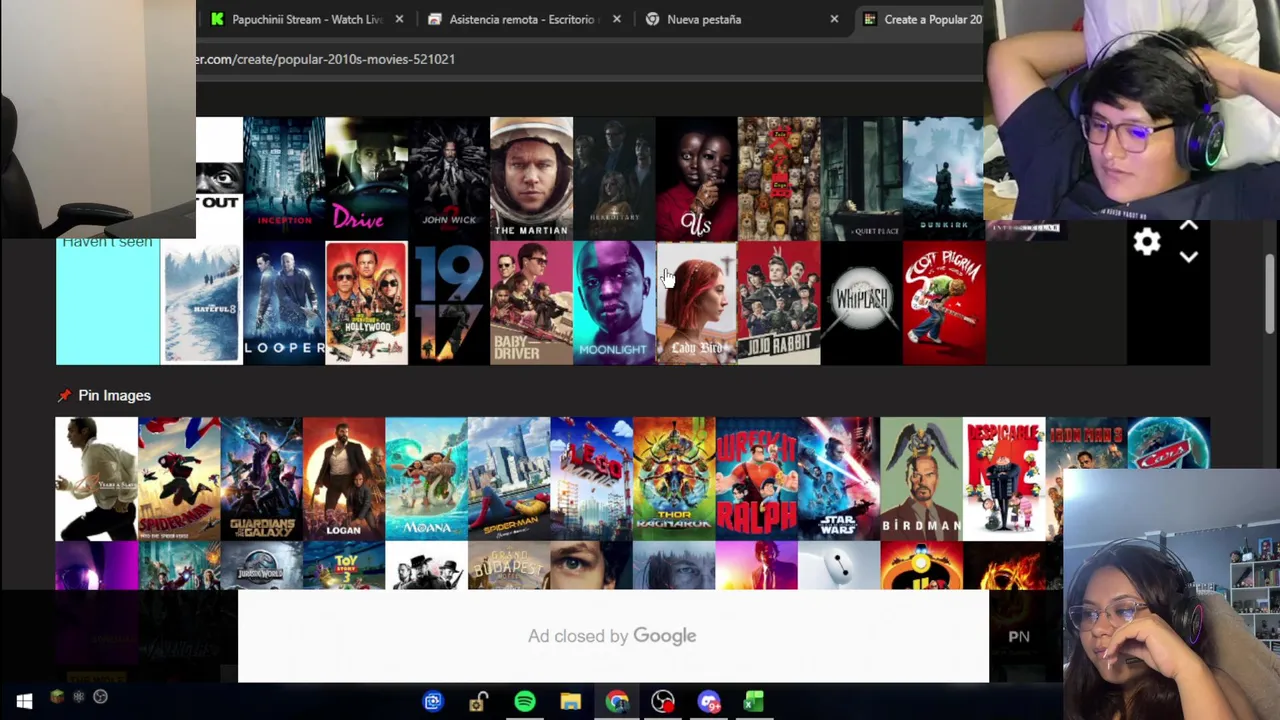This screenshot has height=720, width=1280.
Task: Pick the Despicable Me poster
Action: tap(1004, 479)
